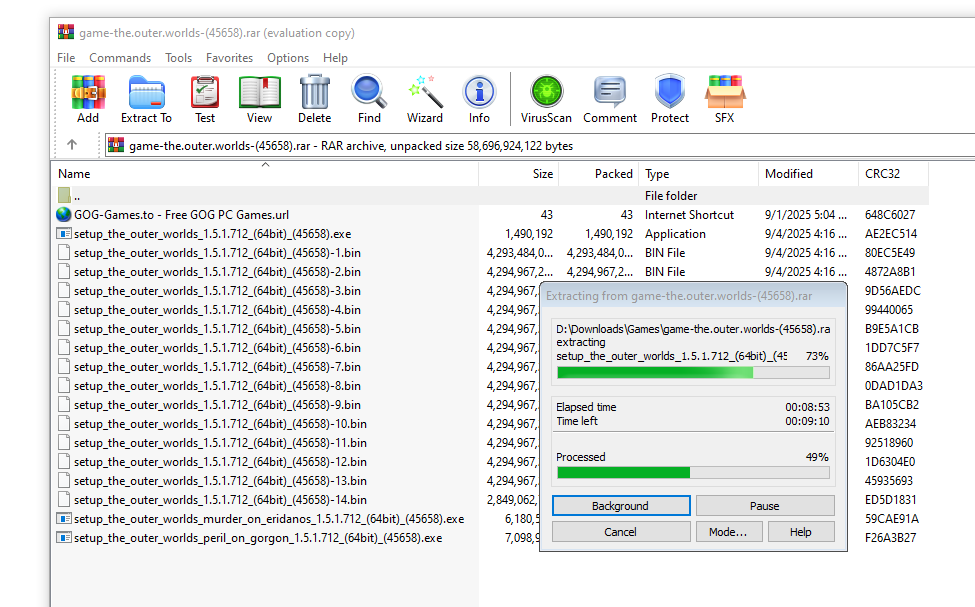Viewport: 975px width, 607px height.
Task: Click the Processed 49% progress bar
Action: [x=693, y=473]
